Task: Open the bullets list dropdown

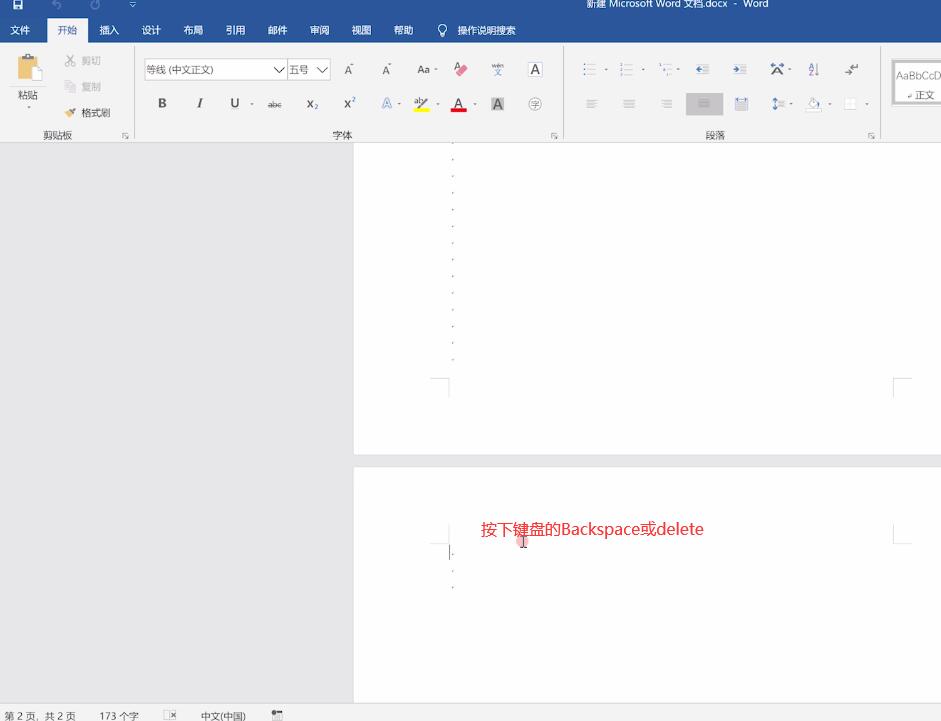Action: (x=606, y=70)
